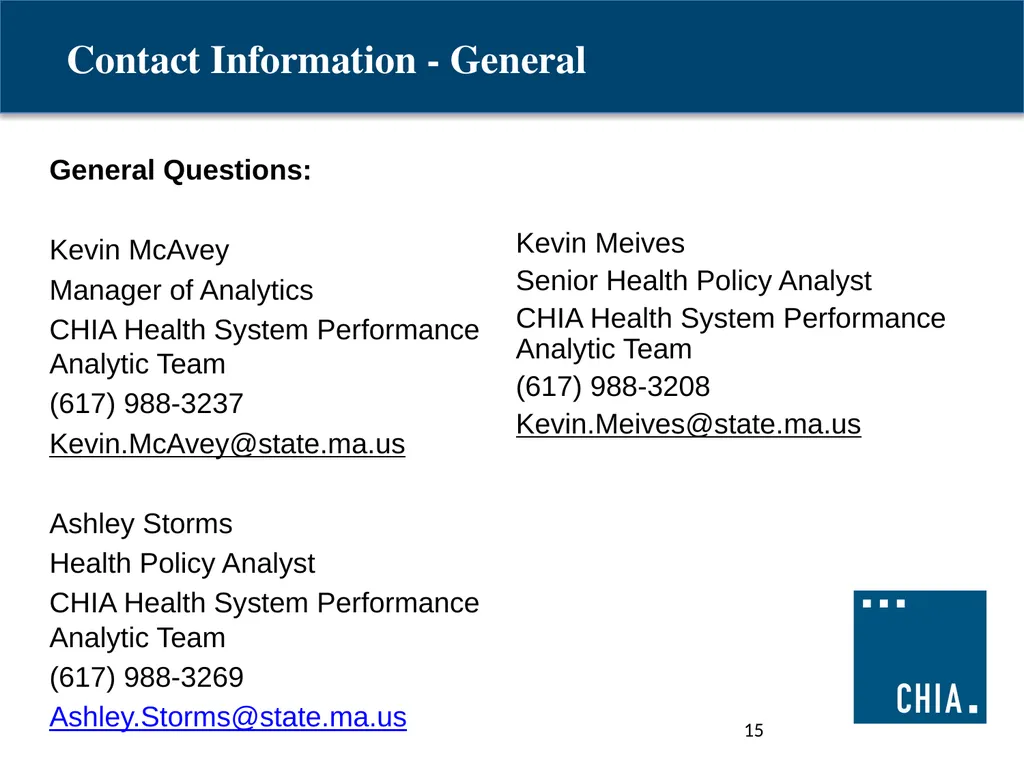Image resolution: width=1024 pixels, height=768 pixels.
Task: Click Analytic Team text under Kevin McAvey
Action: tap(137, 364)
